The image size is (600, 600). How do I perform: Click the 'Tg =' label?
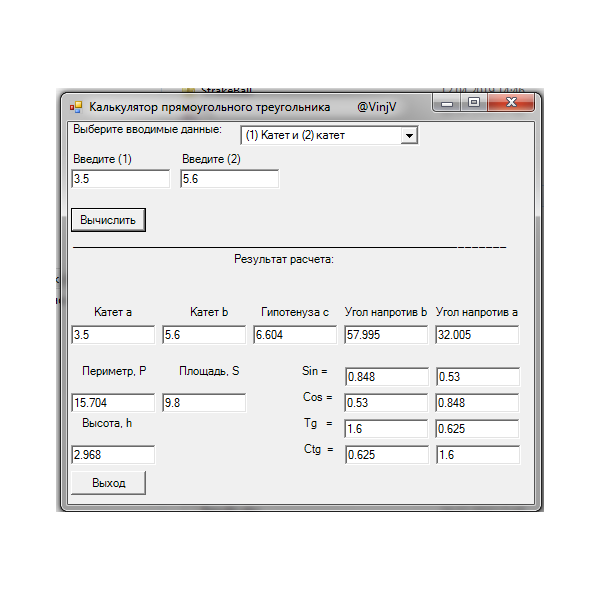(x=318, y=423)
